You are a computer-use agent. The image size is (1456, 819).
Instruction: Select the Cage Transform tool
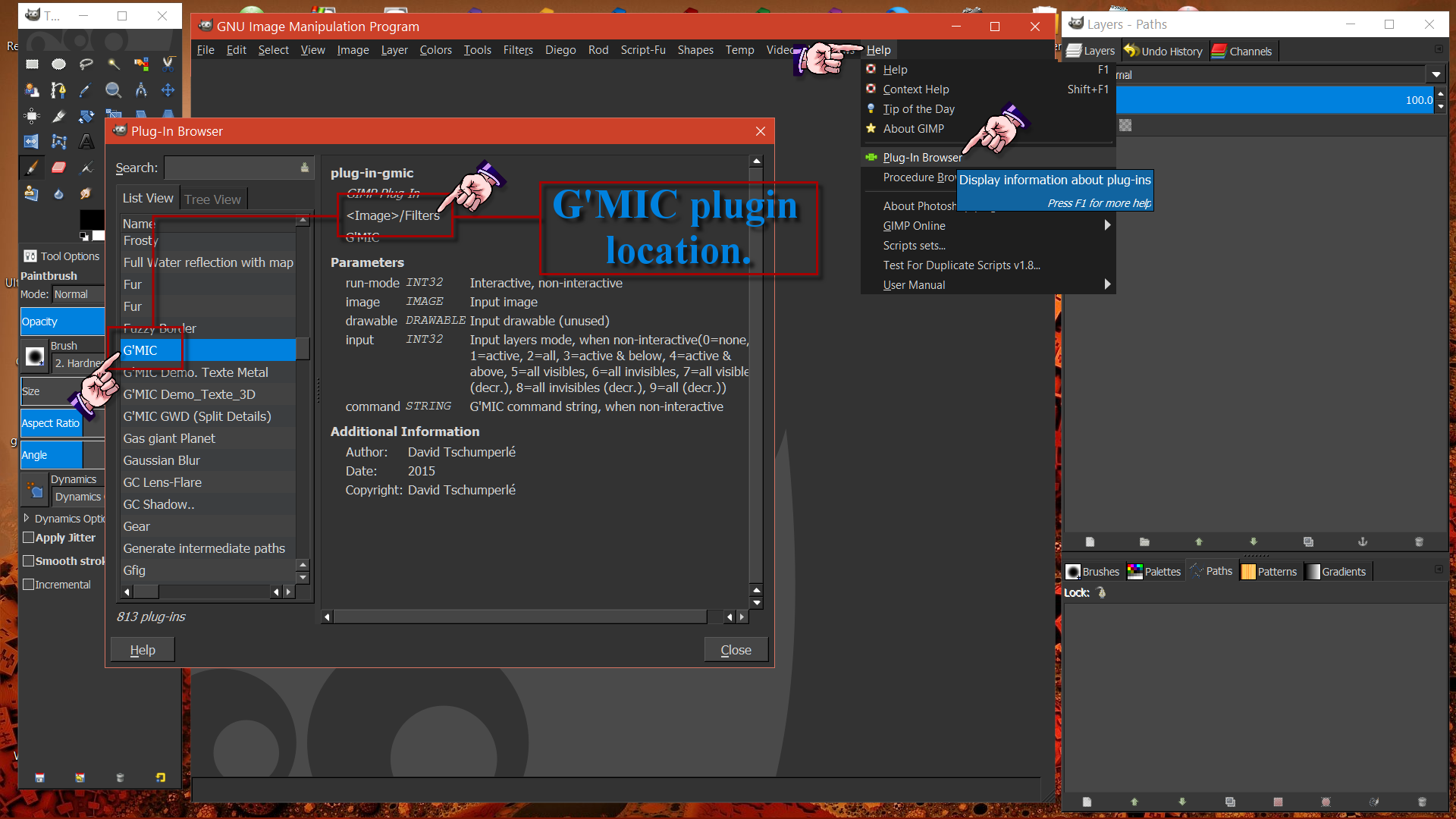59,142
